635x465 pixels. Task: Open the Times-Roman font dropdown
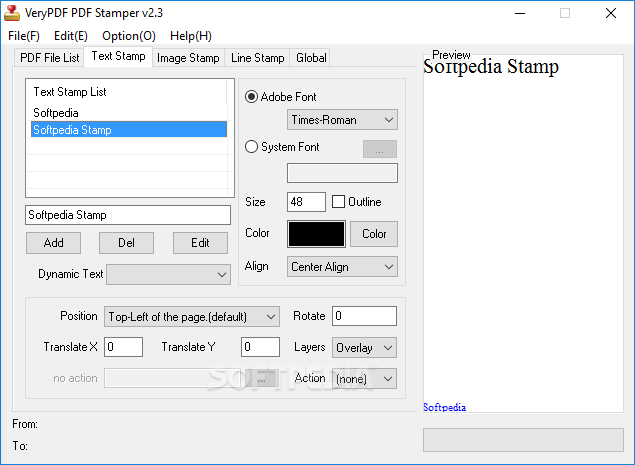pyautogui.click(x=342, y=120)
